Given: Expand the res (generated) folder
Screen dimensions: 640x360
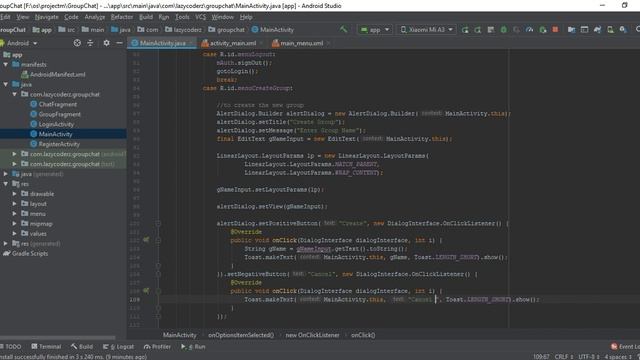Looking at the screenshot, I should point(6,243).
